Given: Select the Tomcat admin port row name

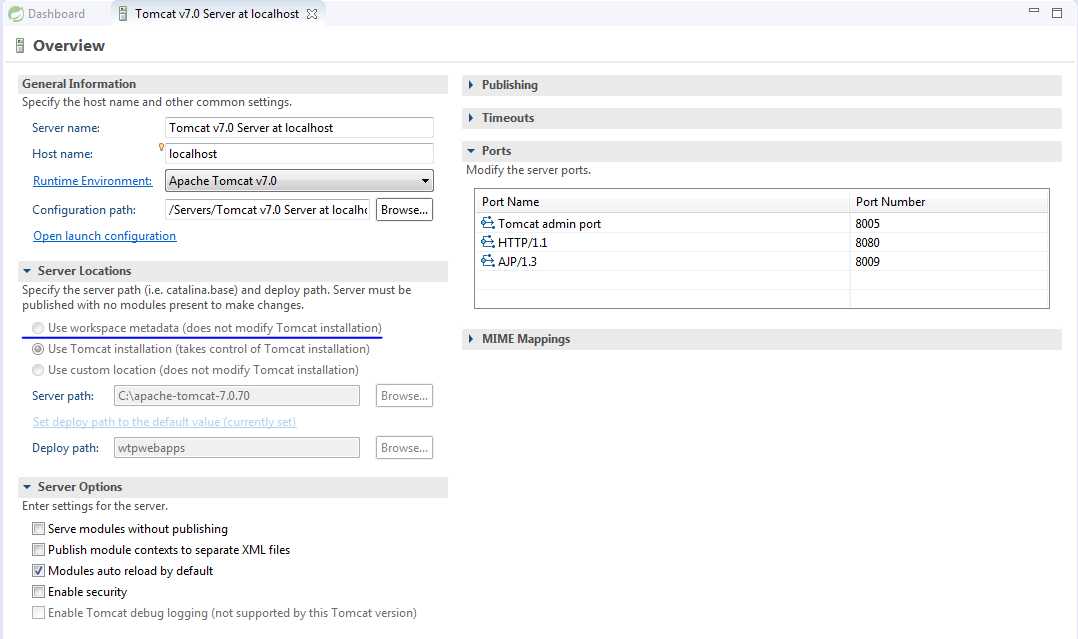Looking at the screenshot, I should click(549, 224).
